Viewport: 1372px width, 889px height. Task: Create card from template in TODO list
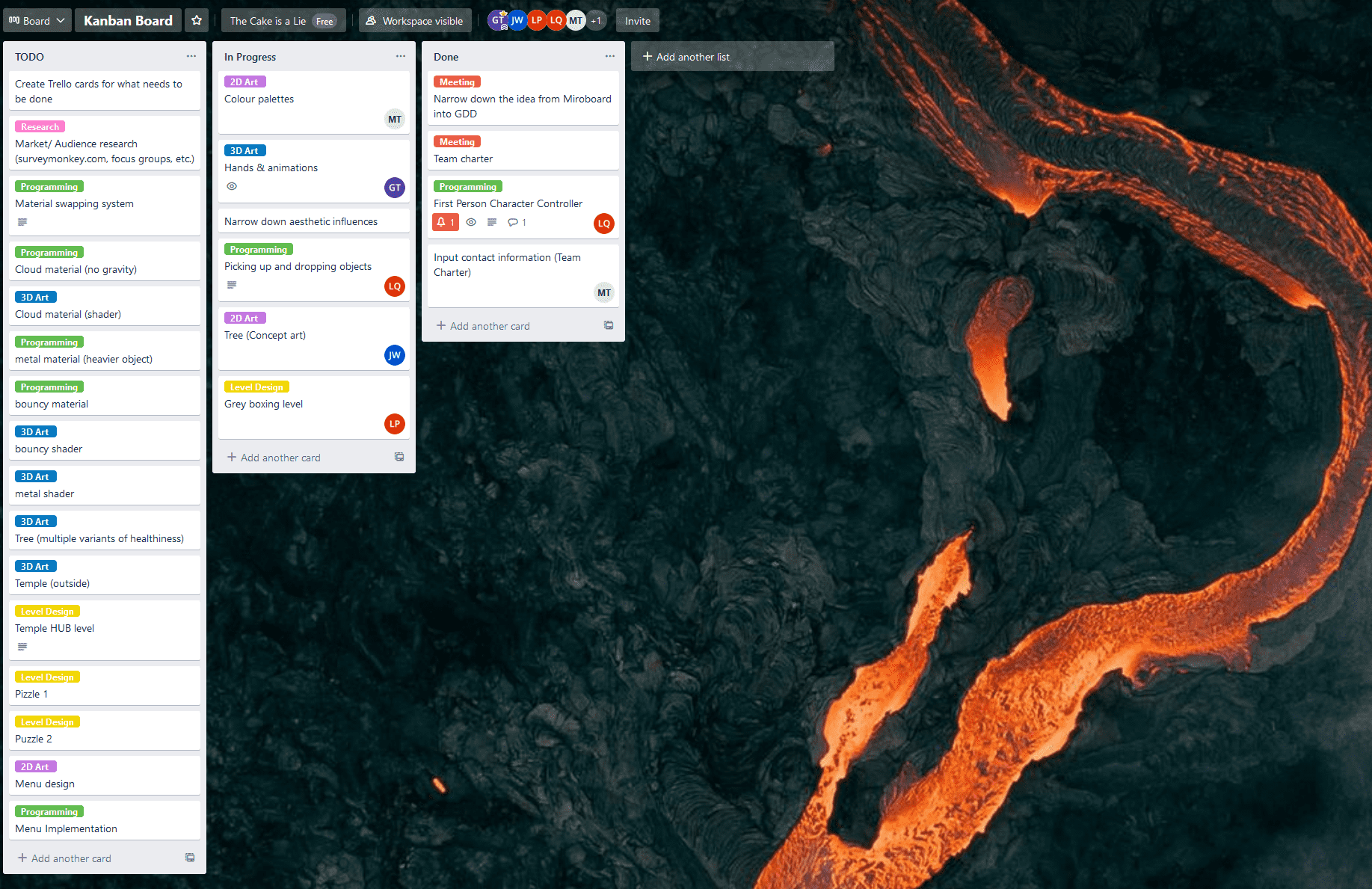[190, 858]
